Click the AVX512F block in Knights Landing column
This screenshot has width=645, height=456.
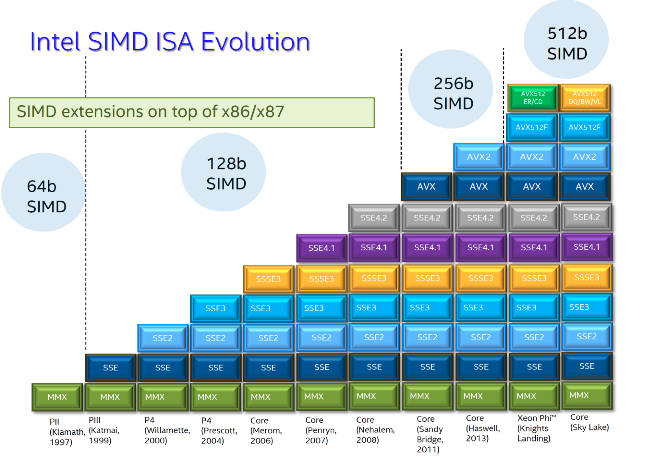532,127
